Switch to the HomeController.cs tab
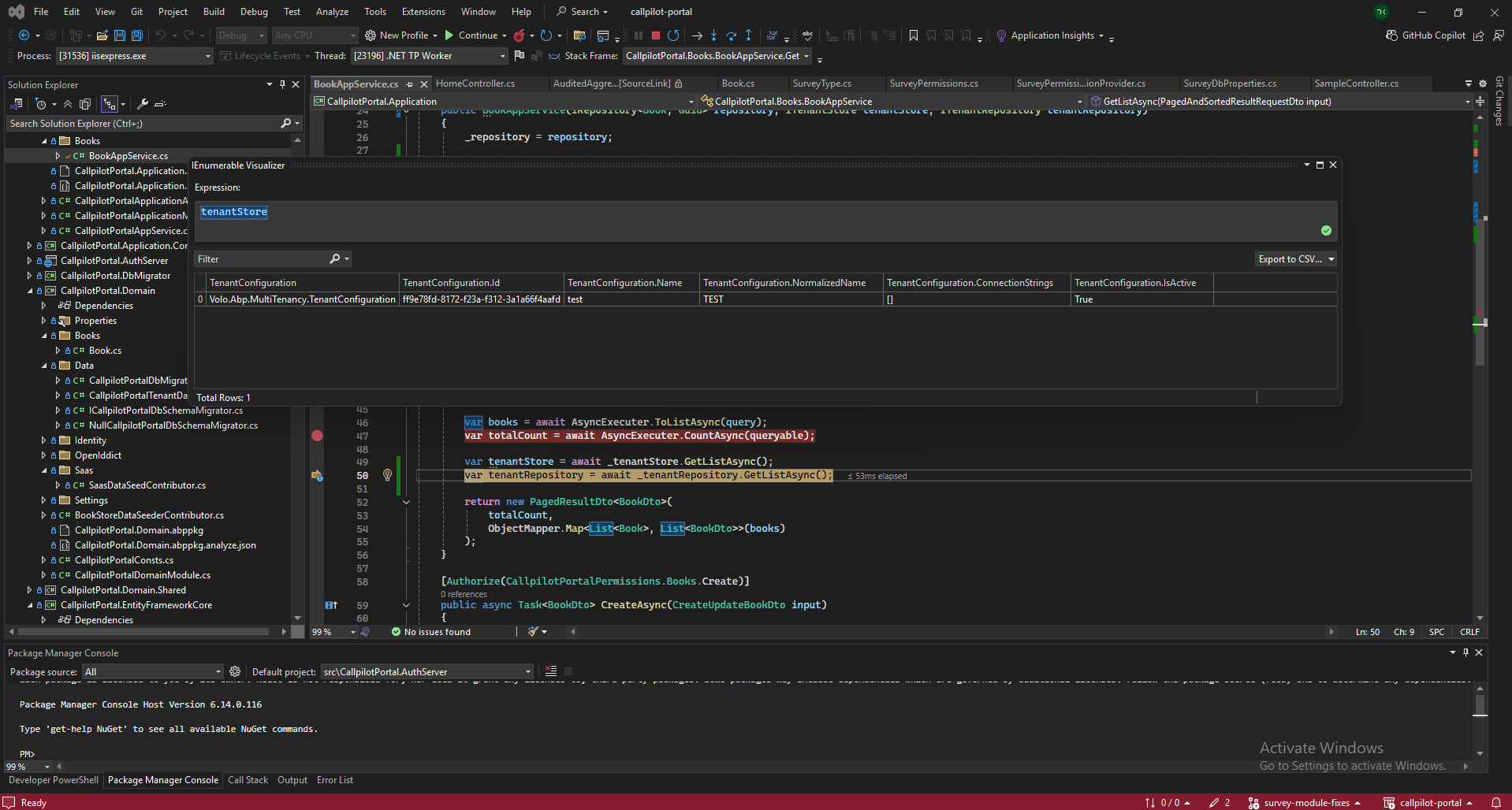Viewport: 1512px width, 810px height. coord(475,84)
